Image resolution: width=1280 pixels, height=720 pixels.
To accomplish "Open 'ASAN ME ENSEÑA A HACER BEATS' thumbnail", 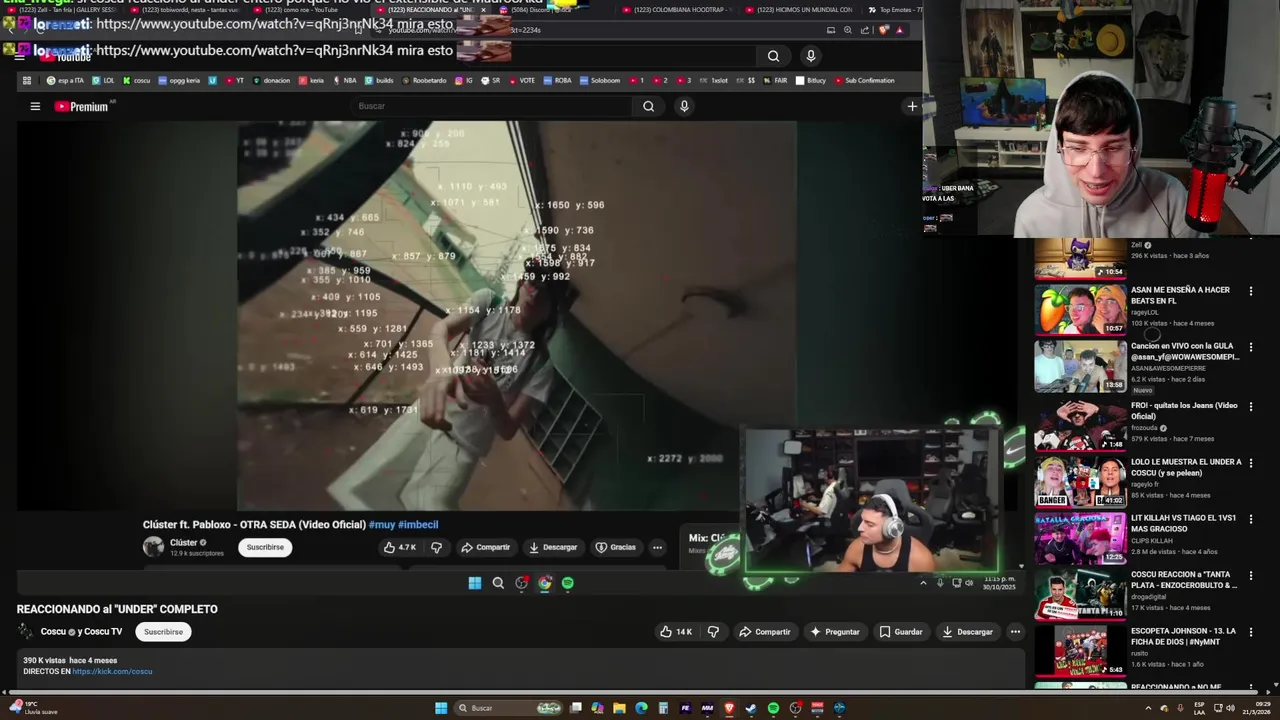I will click(1080, 309).
